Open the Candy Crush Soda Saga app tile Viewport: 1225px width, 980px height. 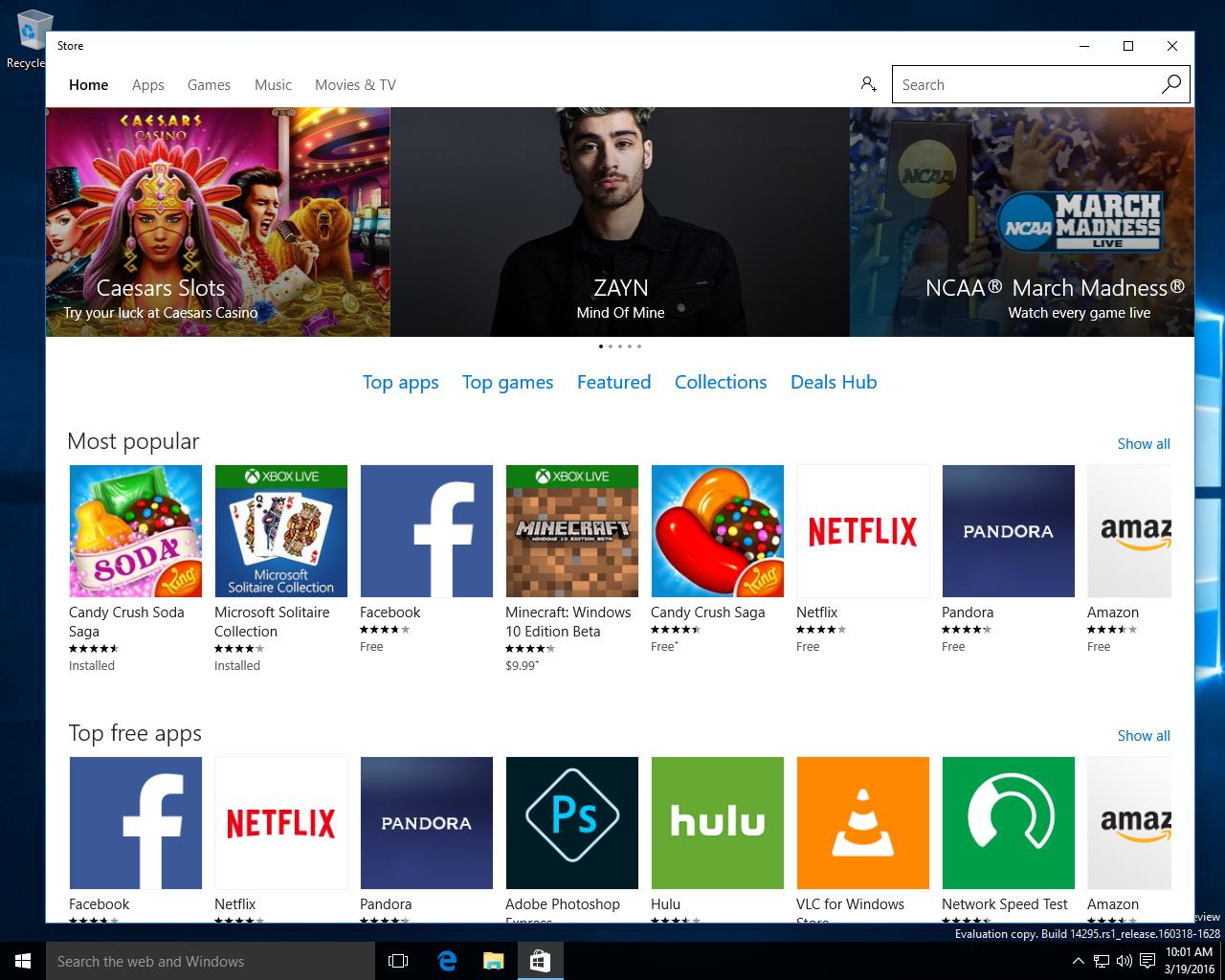pyautogui.click(x=136, y=531)
